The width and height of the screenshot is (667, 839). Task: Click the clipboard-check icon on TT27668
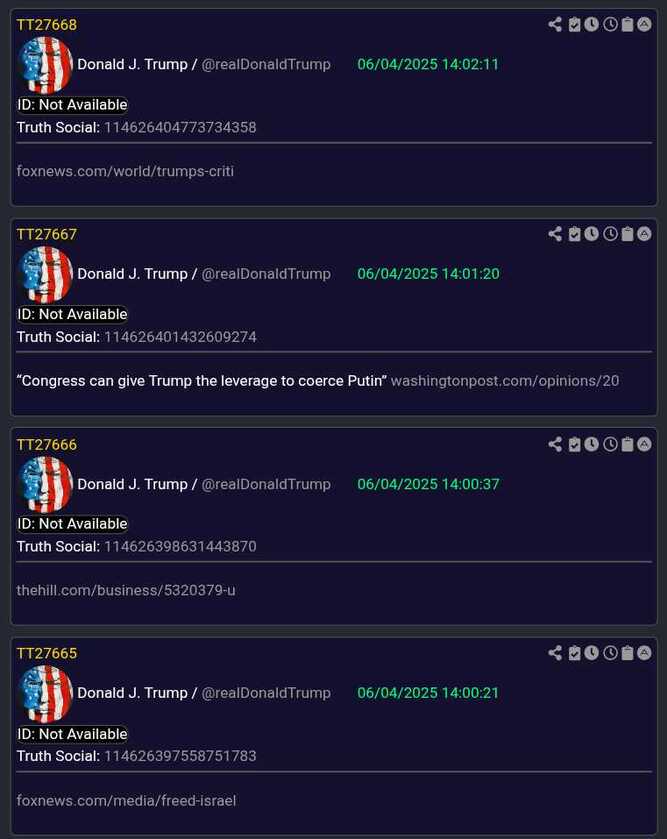(574, 25)
